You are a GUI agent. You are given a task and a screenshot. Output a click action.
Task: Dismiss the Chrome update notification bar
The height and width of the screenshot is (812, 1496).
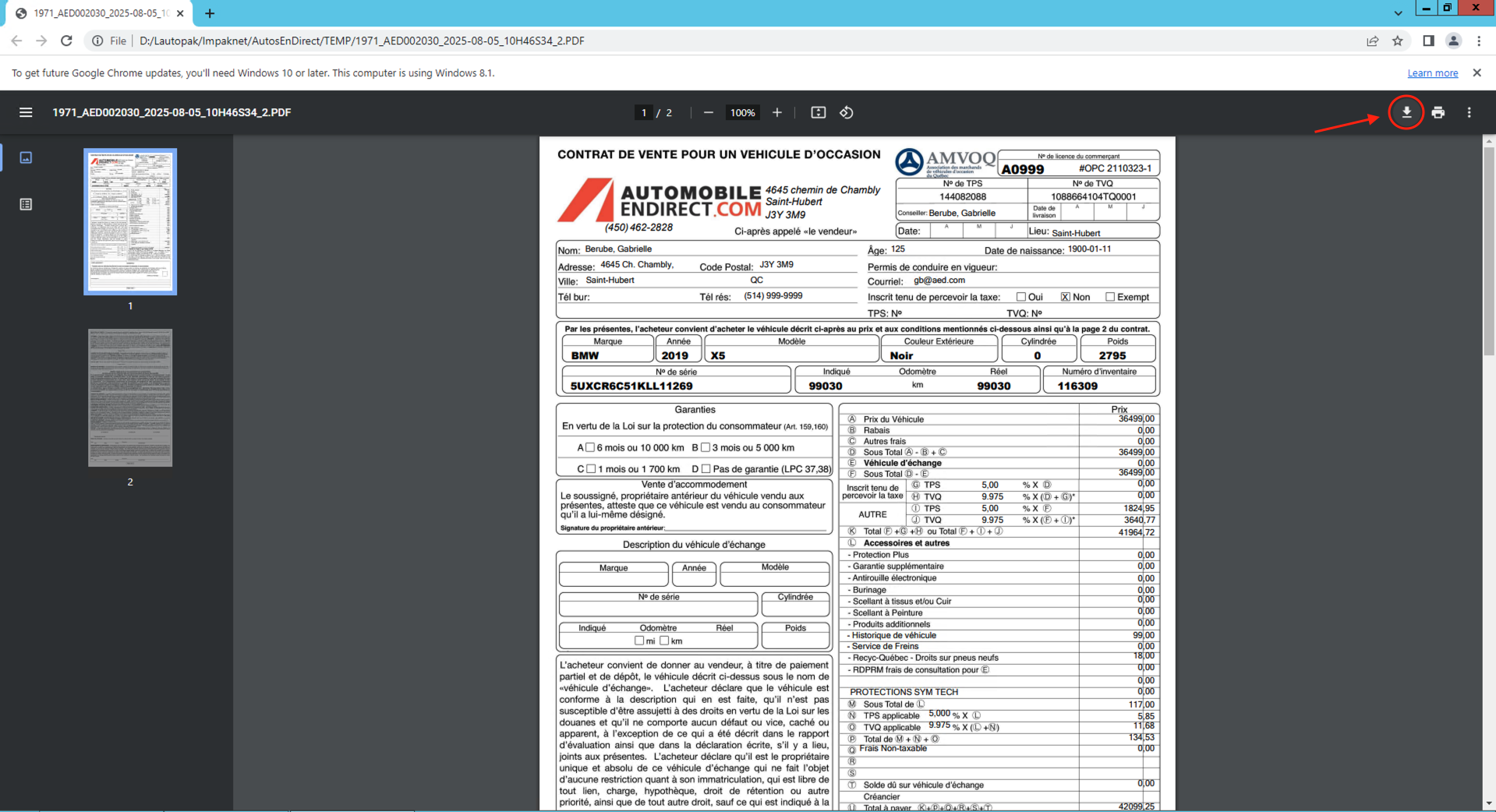(x=1477, y=72)
